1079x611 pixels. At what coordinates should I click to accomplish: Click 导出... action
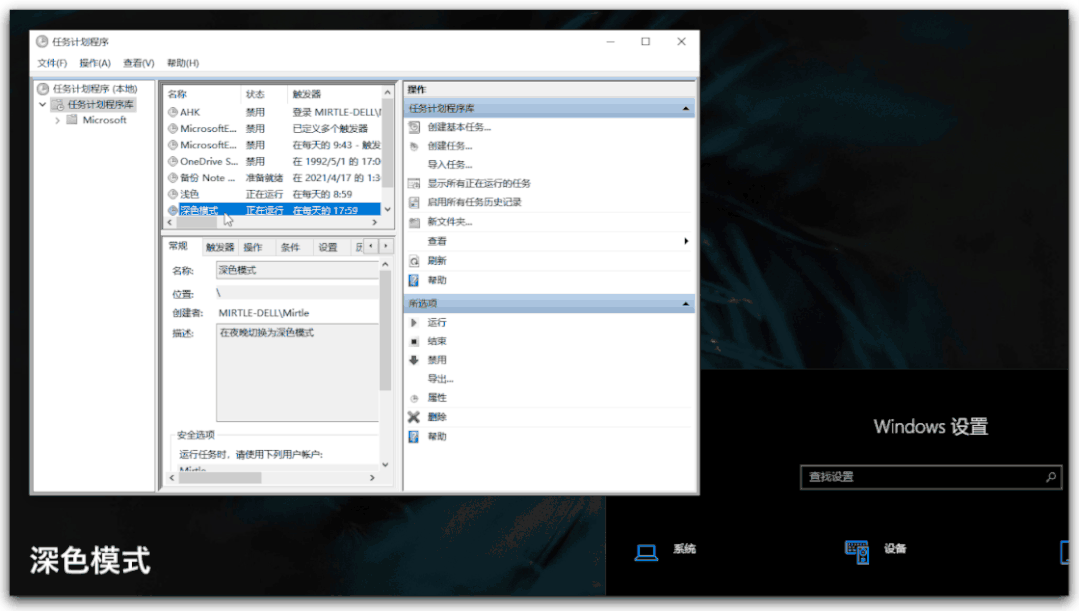point(440,379)
